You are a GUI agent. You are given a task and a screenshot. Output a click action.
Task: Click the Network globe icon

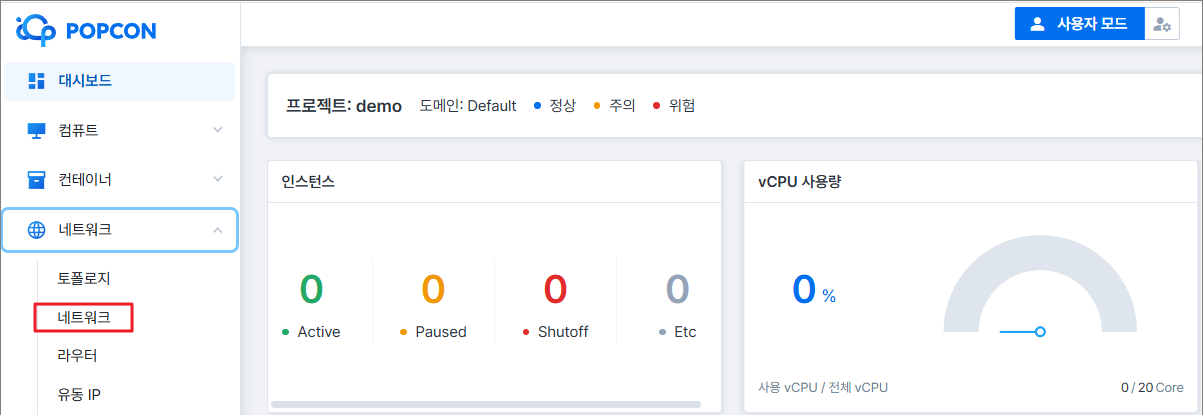(x=37, y=230)
